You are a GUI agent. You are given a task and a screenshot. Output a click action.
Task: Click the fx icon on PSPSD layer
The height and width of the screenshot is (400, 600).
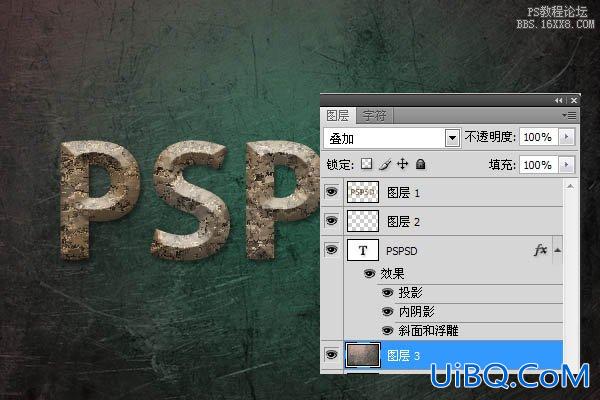[540, 250]
